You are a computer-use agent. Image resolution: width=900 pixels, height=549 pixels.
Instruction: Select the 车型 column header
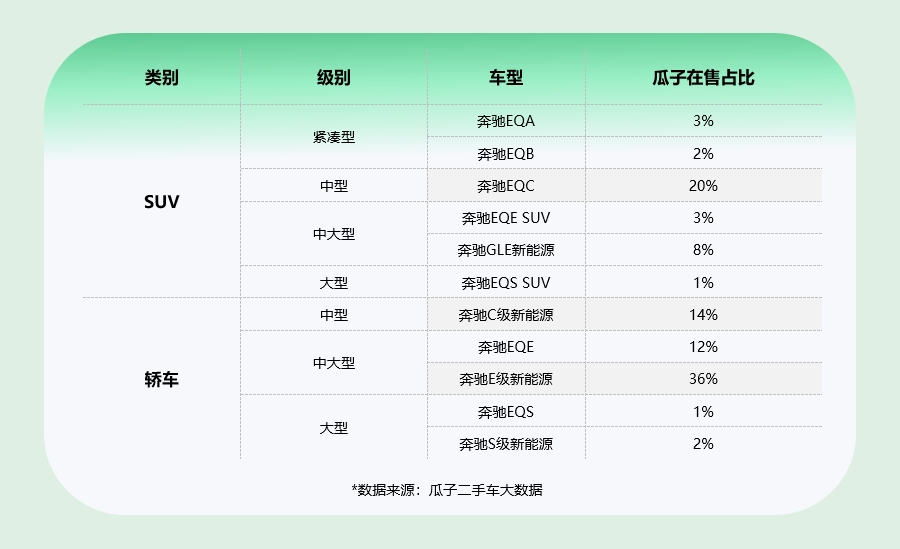click(506, 78)
